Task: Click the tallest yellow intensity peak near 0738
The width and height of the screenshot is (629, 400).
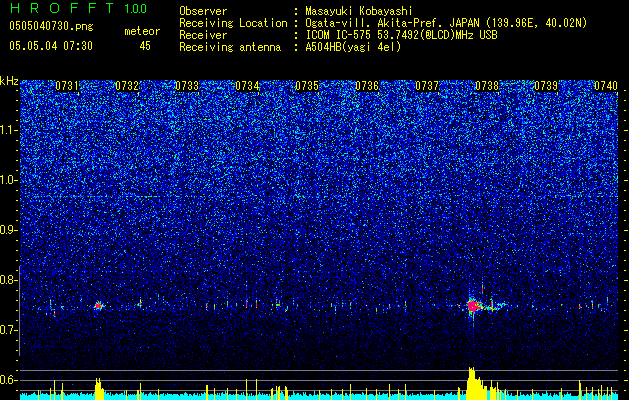Action: coord(472,383)
